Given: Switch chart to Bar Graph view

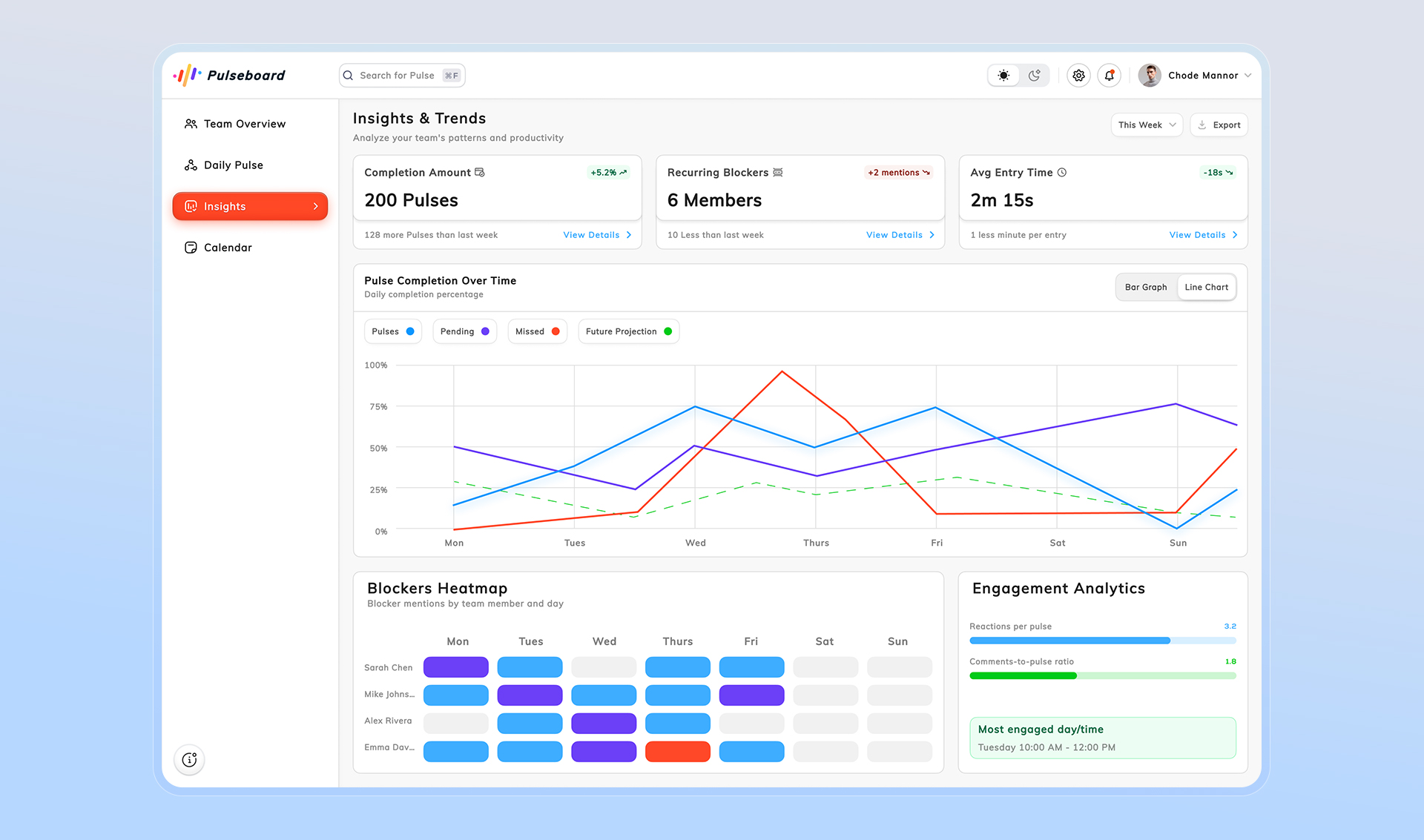Looking at the screenshot, I should pyautogui.click(x=1145, y=287).
